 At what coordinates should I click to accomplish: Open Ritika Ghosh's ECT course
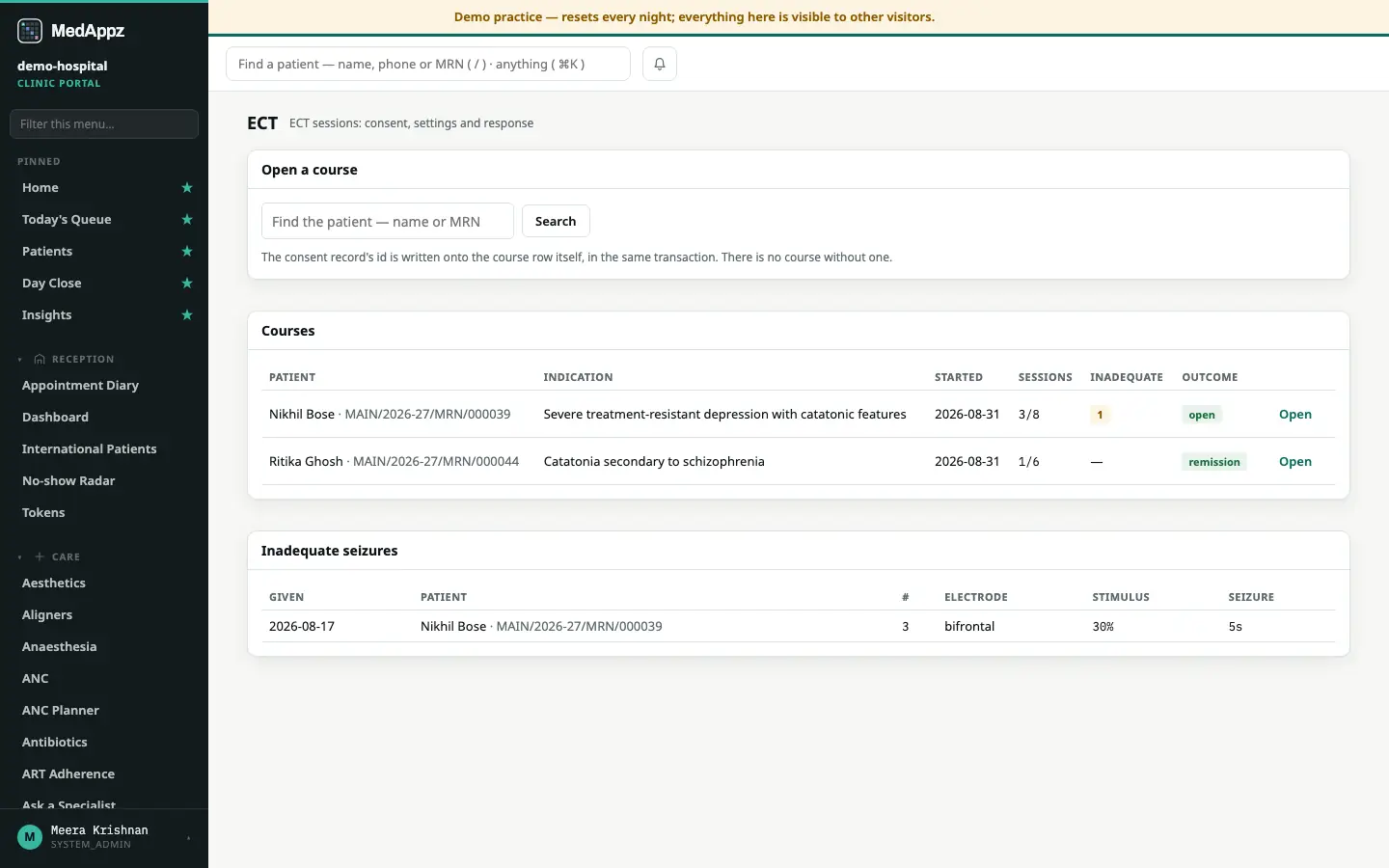pos(1294,462)
